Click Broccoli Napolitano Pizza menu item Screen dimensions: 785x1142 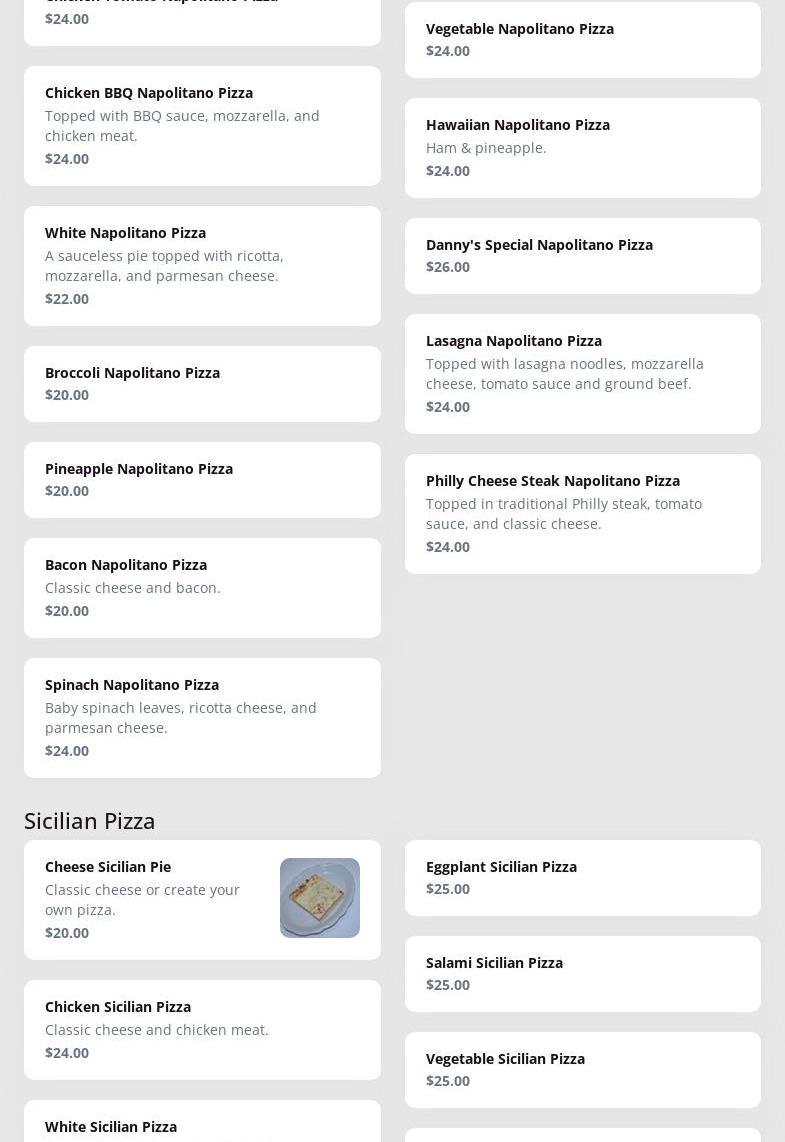202,384
